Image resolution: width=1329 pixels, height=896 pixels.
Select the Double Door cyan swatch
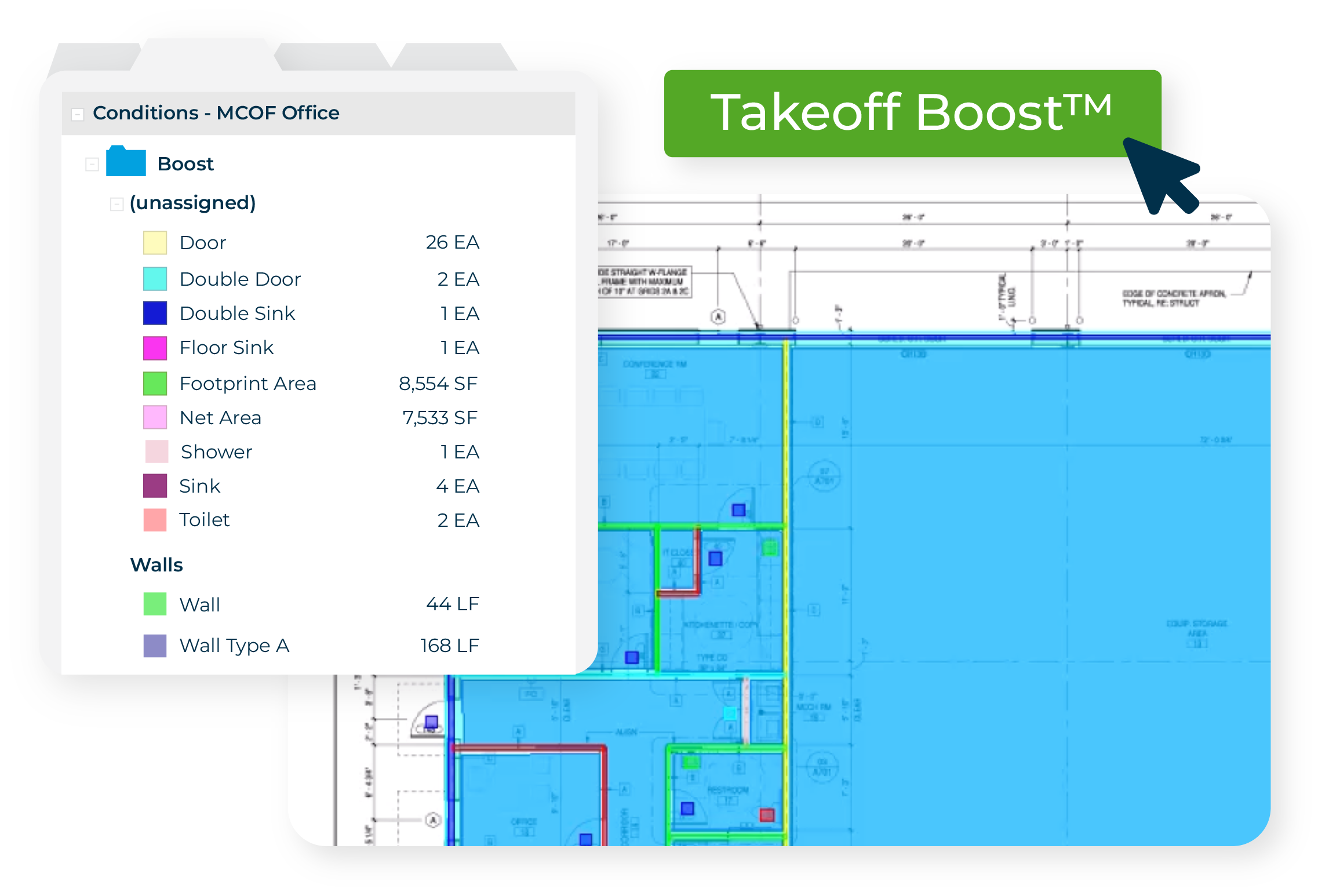click(155, 279)
